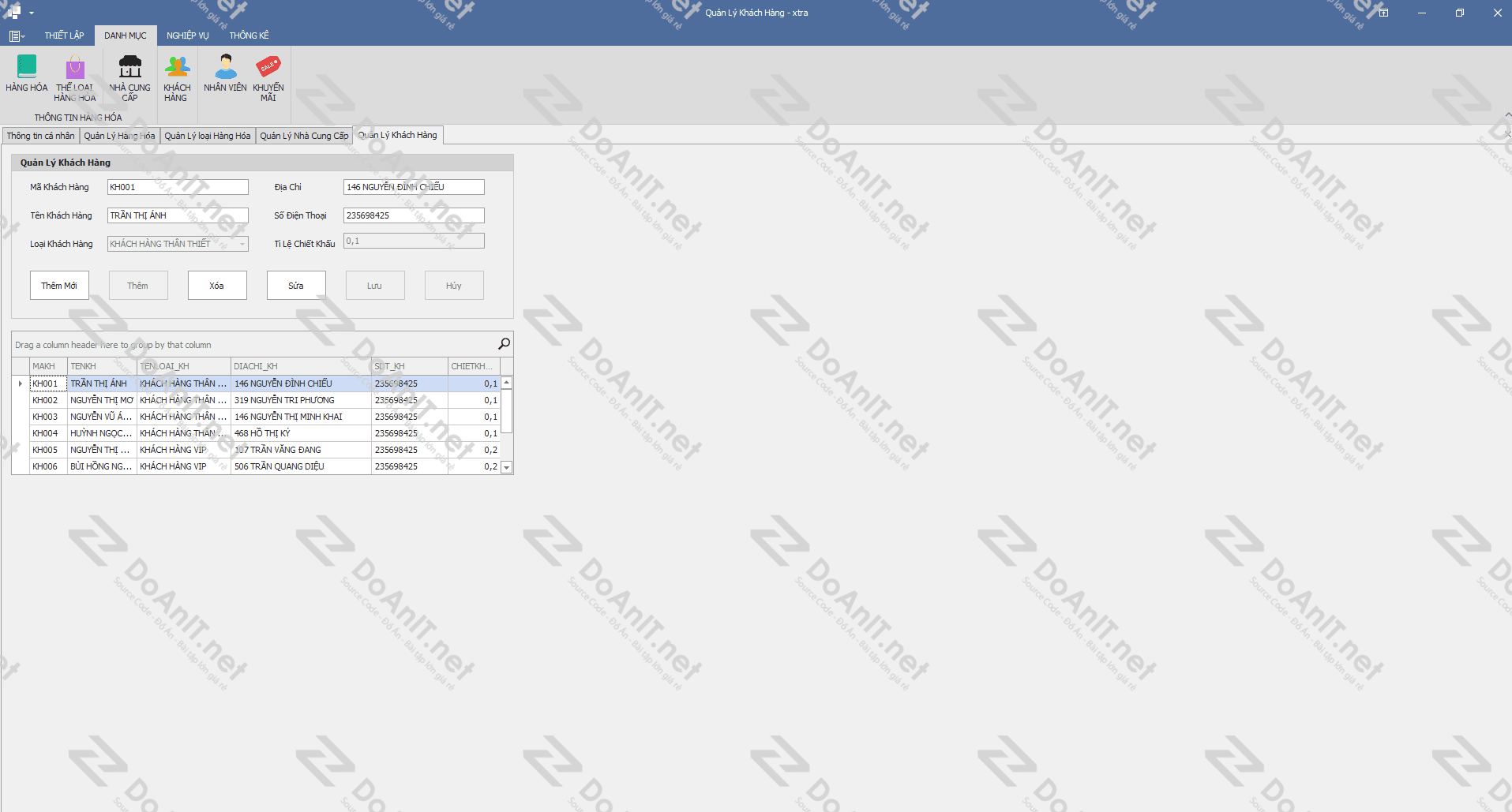Image resolution: width=1512 pixels, height=812 pixels.
Task: Click name NGUYỄN THỊ MƠ cell
Action: coord(102,400)
